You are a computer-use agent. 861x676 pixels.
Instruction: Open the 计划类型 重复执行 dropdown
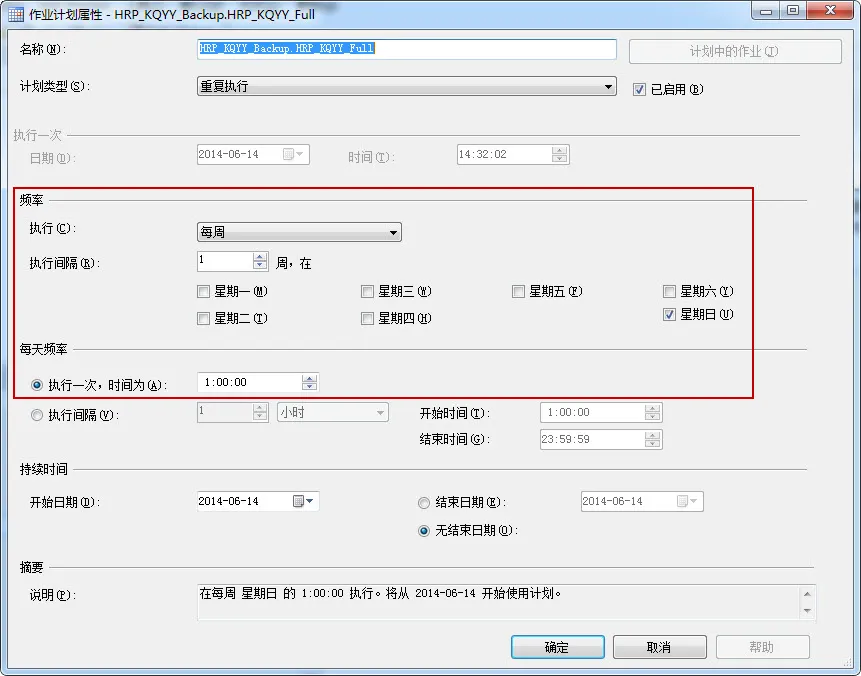406,86
